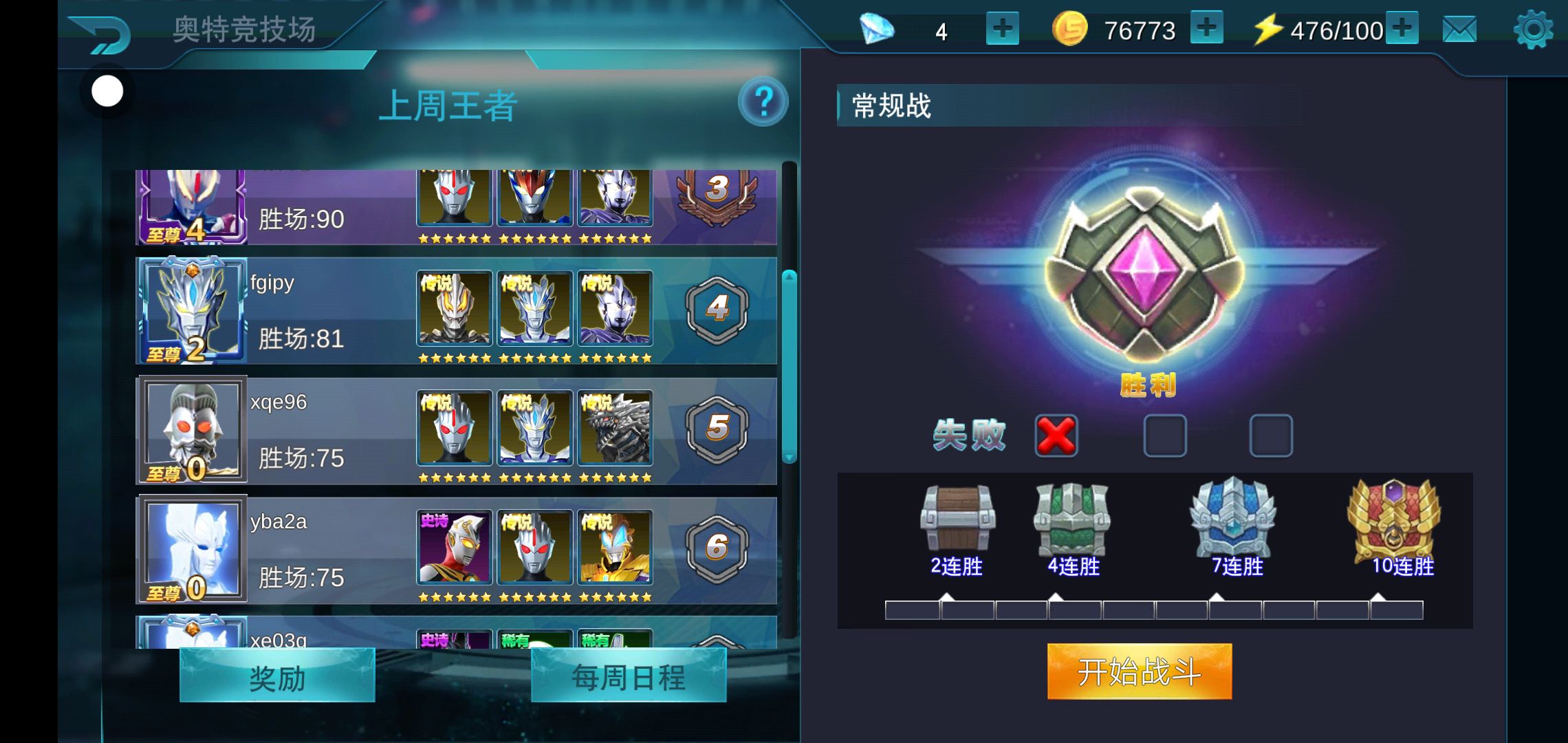This screenshot has height=743, width=1568.
Task: Tap the 4连胜 green chest
Action: 1071,519
